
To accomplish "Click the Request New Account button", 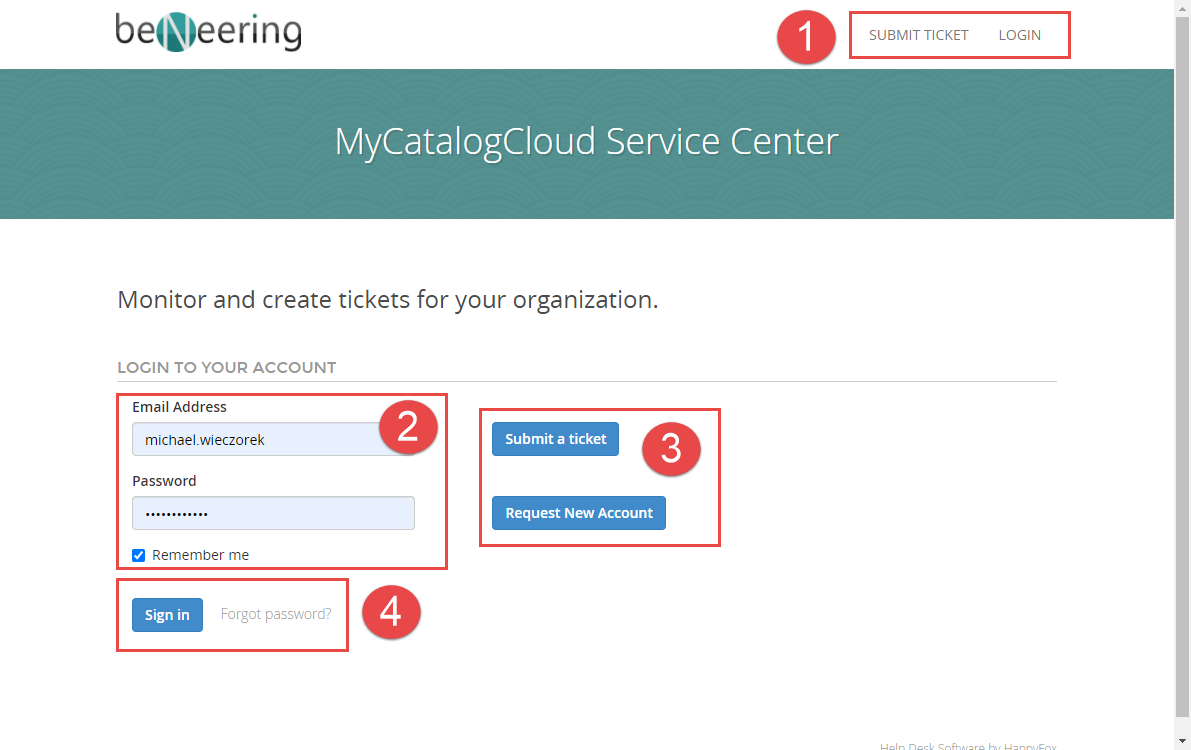I will click(579, 513).
